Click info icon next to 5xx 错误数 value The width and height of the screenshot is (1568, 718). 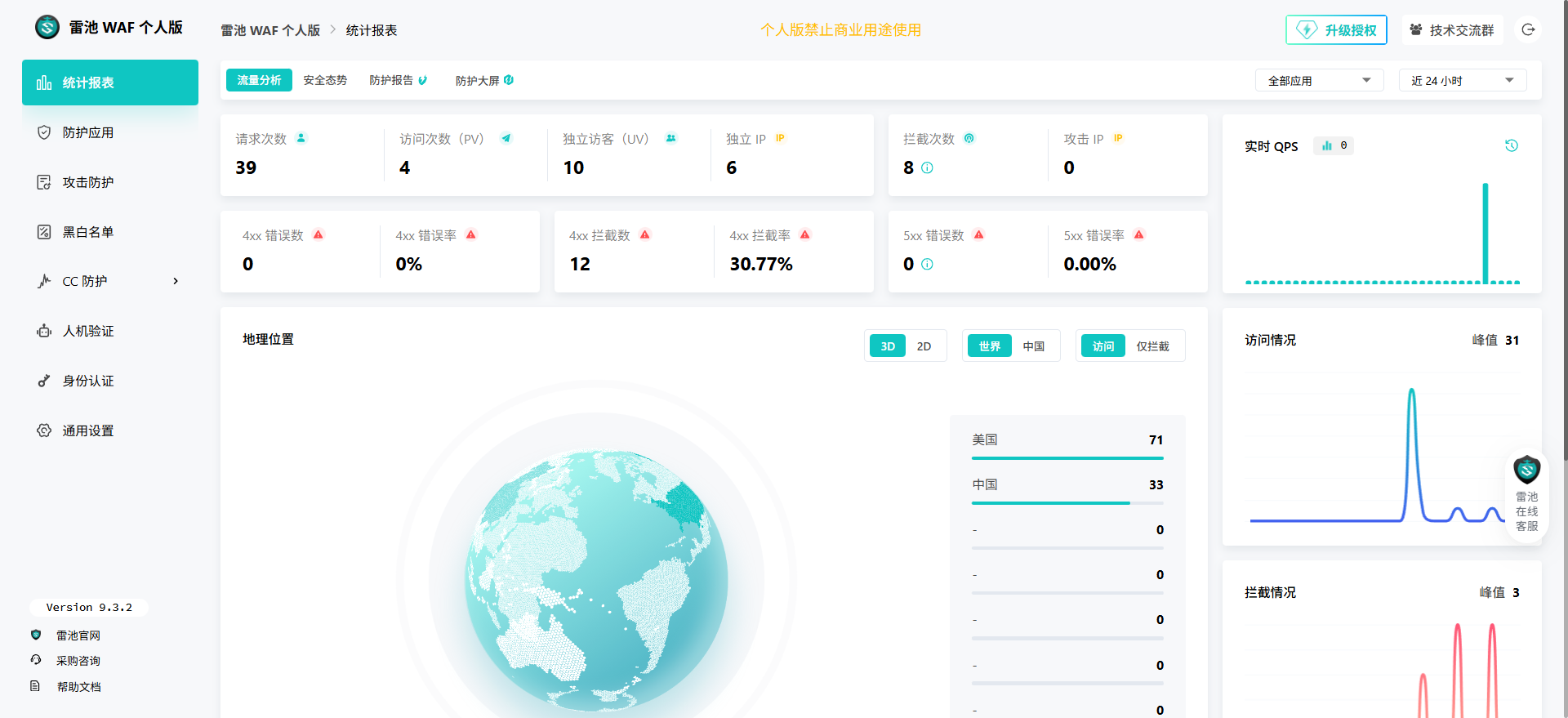[927, 264]
